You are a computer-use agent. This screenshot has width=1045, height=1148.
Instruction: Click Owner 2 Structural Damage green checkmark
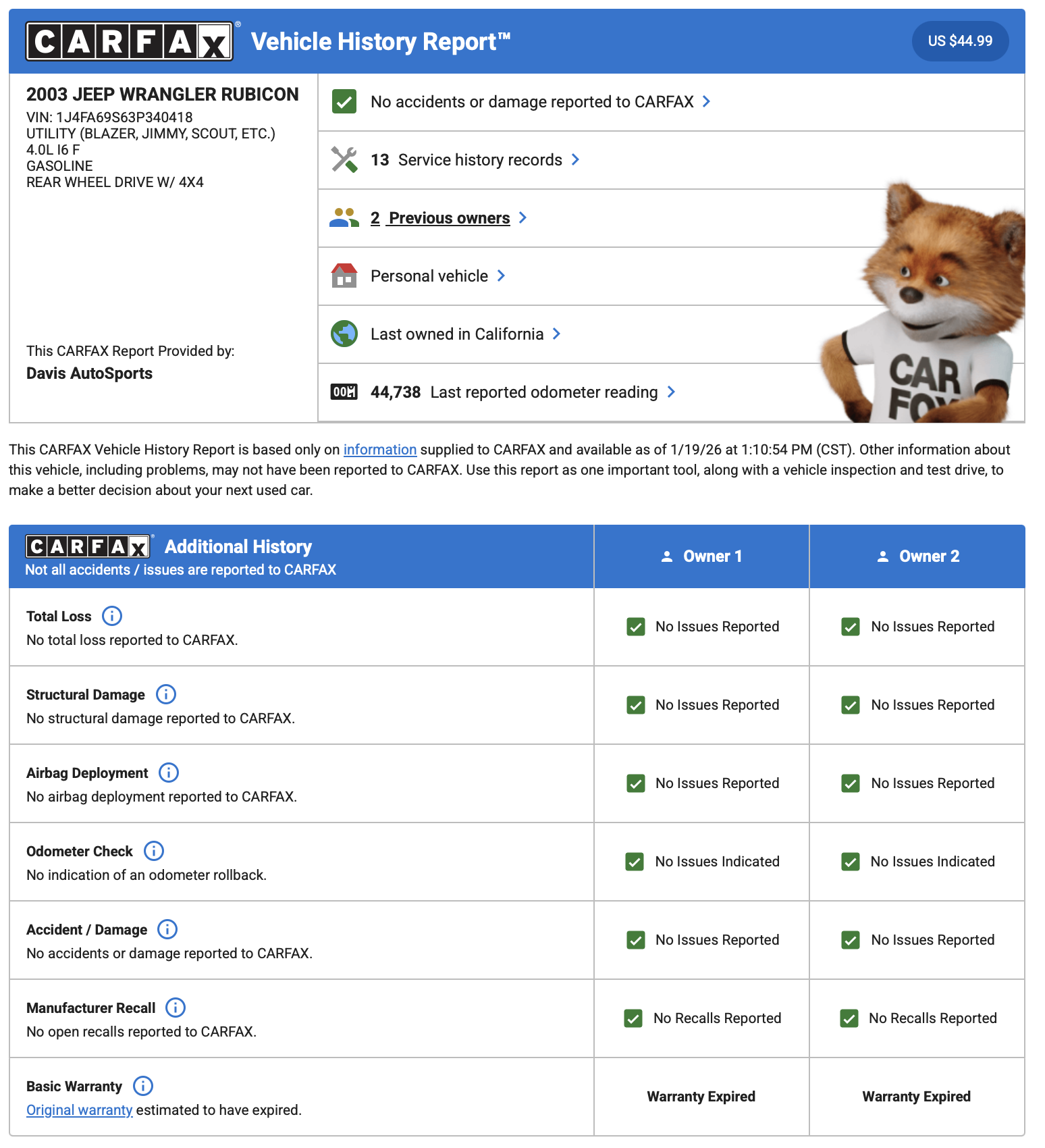point(851,705)
